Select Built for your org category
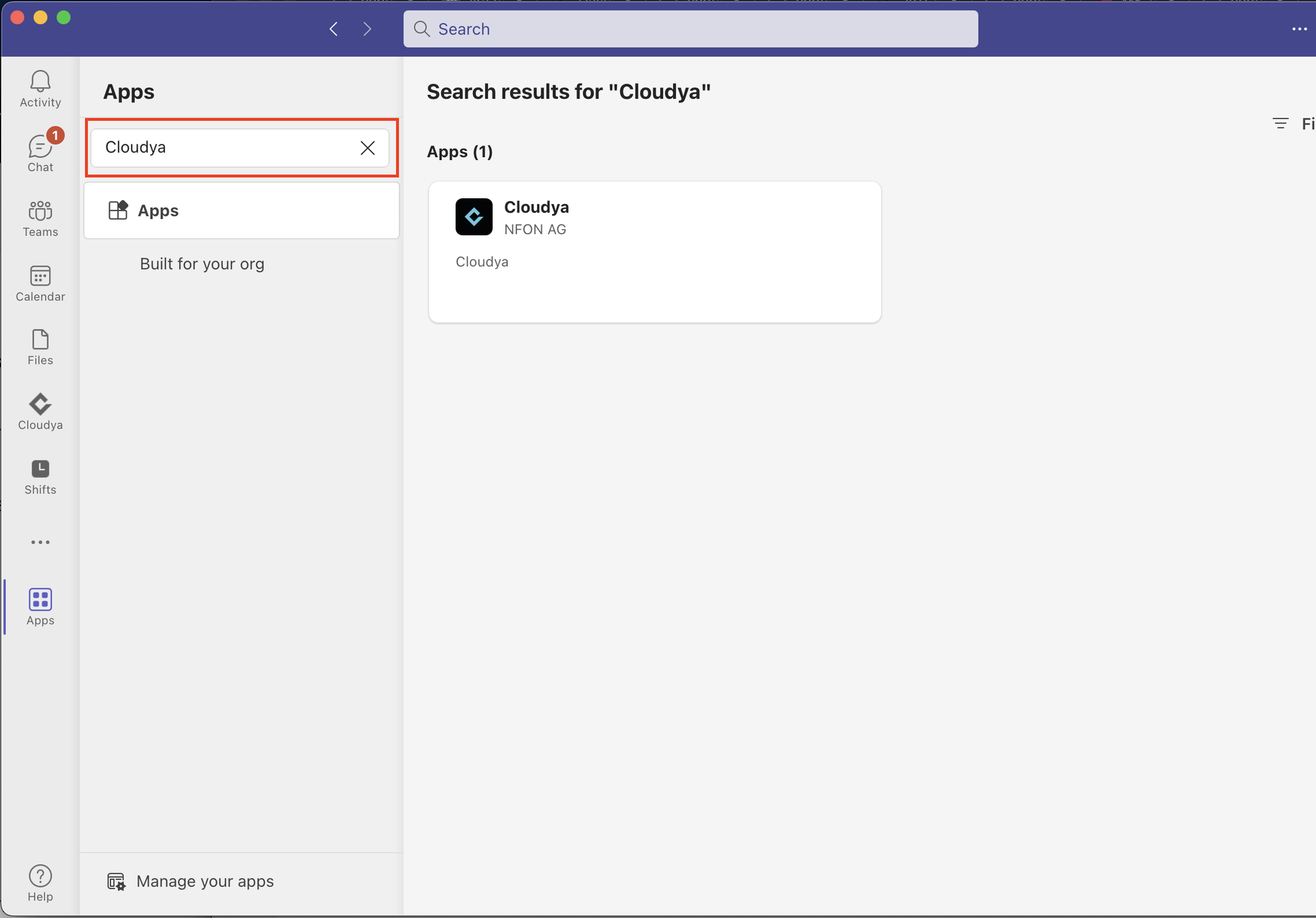The image size is (1316, 918). (202, 264)
